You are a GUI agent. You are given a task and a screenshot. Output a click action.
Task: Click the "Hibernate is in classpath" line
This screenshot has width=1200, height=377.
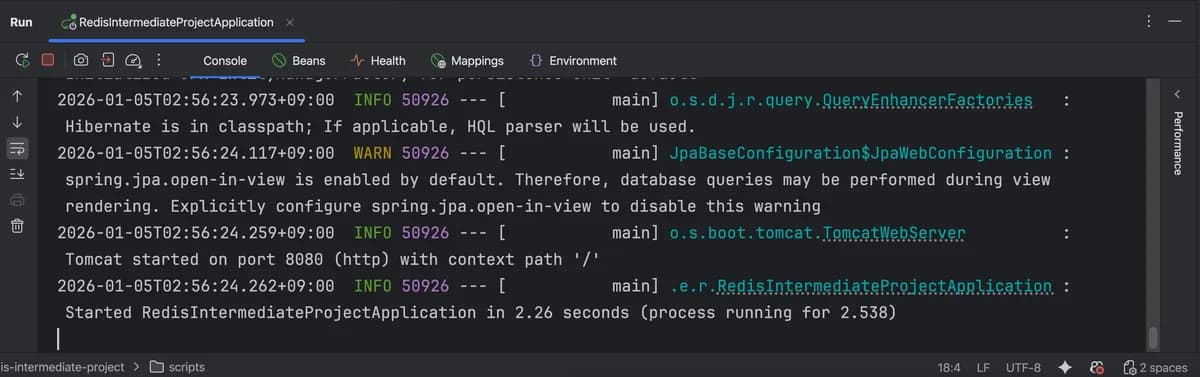pyautogui.click(x=379, y=127)
